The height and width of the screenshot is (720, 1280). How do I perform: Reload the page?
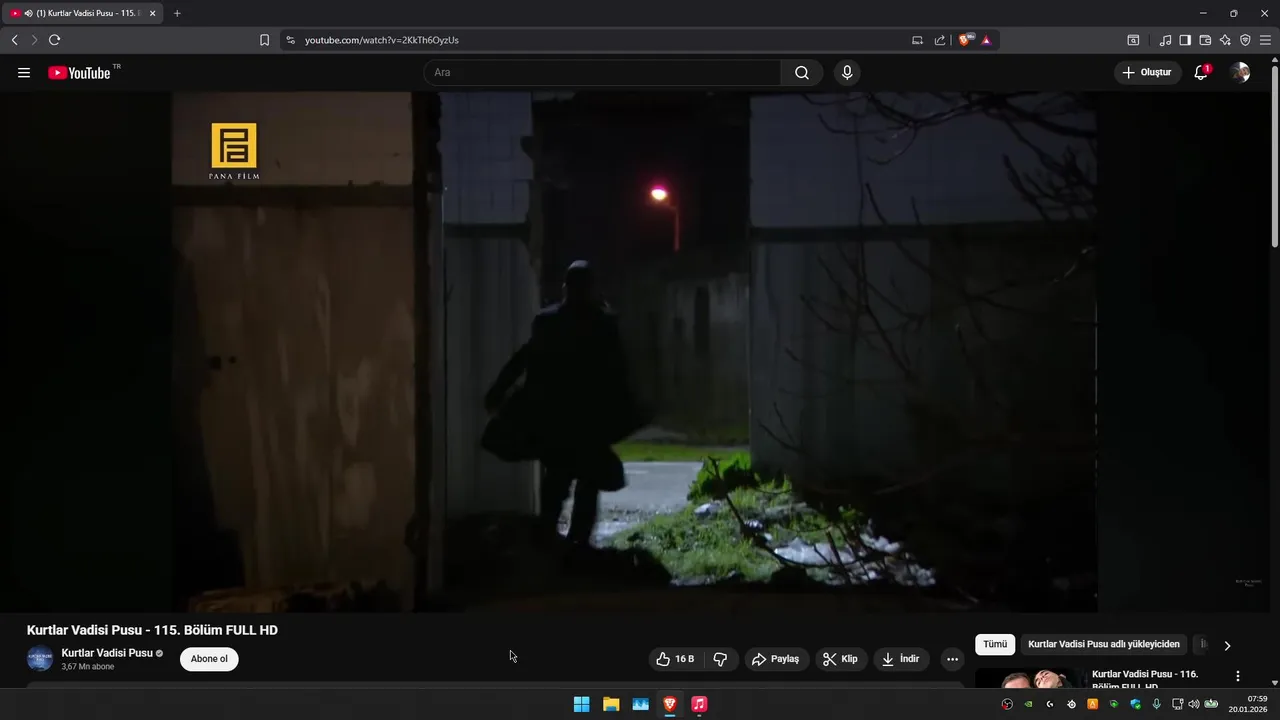(x=54, y=40)
